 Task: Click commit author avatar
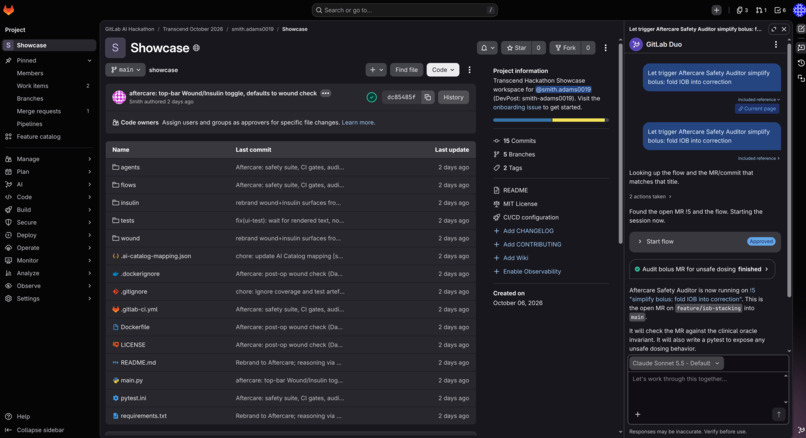point(119,97)
